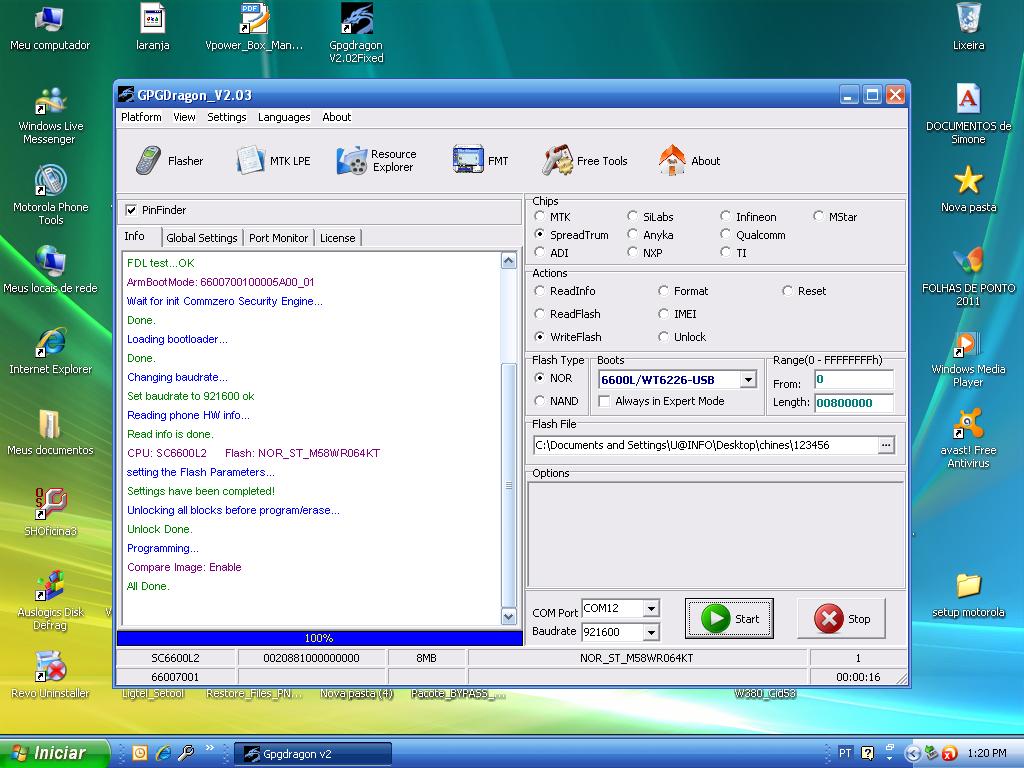
Task: Select the Lixeira recycle bin
Action: 968,29
